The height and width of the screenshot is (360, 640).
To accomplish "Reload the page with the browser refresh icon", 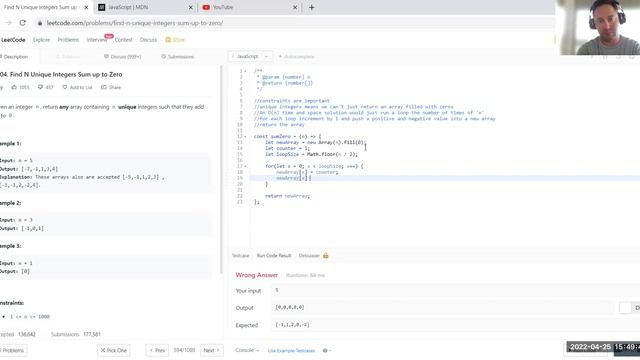I will click(22, 23).
